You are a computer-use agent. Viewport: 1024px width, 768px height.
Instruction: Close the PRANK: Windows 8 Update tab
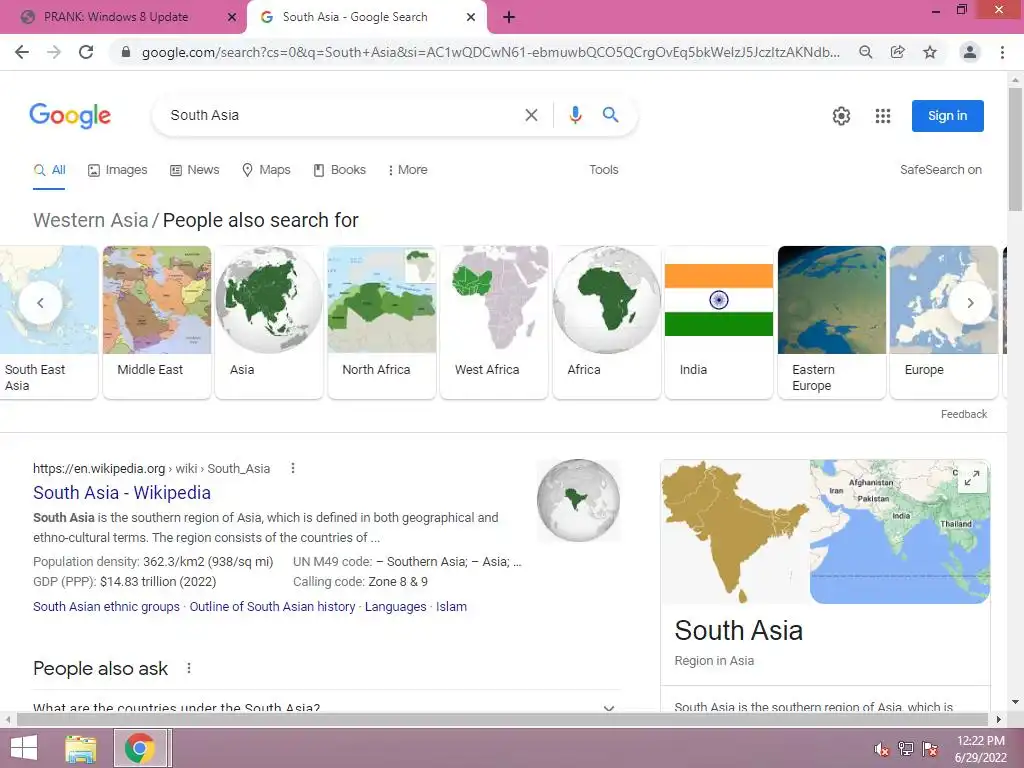click(232, 17)
